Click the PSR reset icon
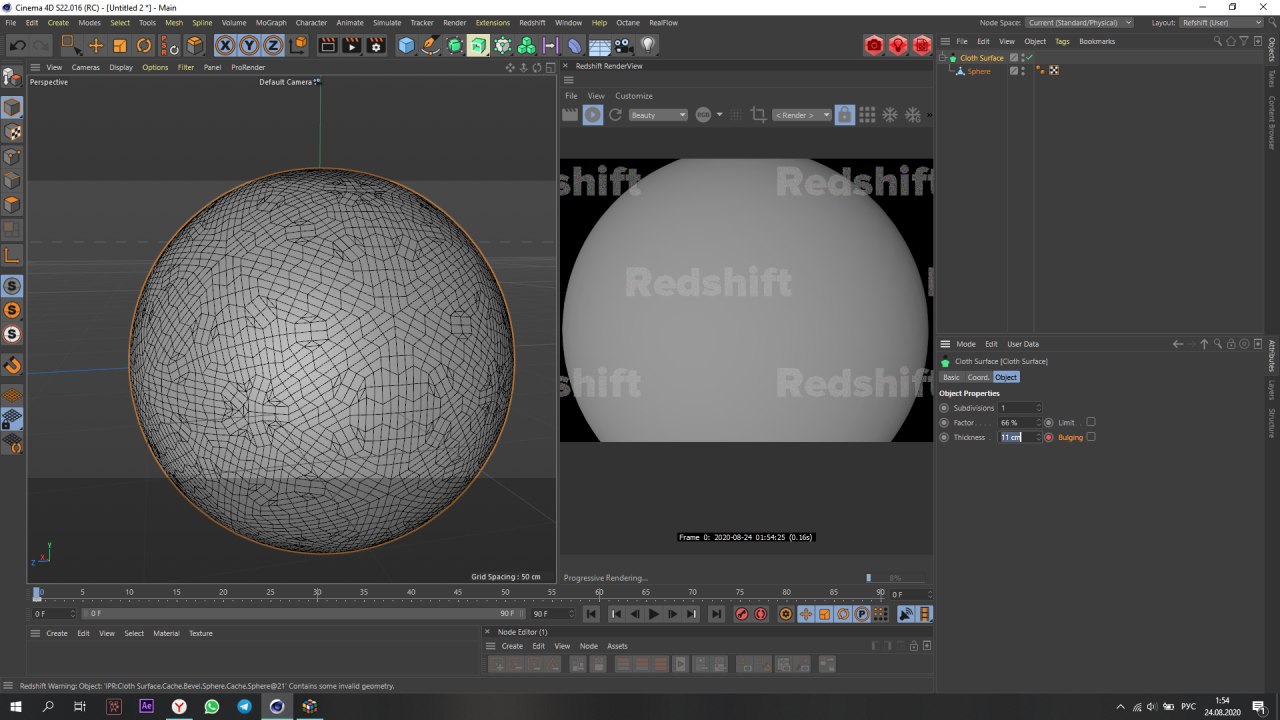Screen dimensions: 1280x720 point(168,45)
